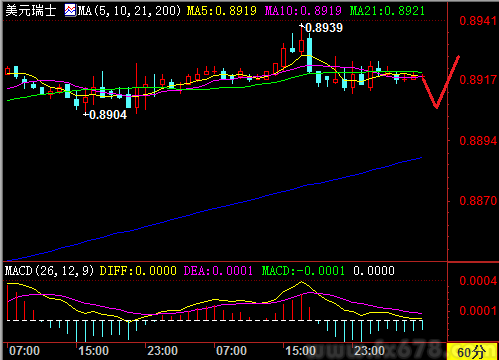This screenshot has height=360, width=499.
Task: Click the 0.0004 MACD axis value
Action: click(478, 281)
